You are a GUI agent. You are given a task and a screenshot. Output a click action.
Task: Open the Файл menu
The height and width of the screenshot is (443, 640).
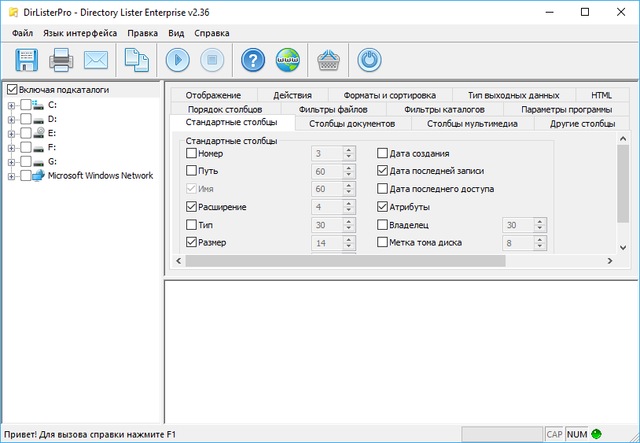(x=23, y=33)
